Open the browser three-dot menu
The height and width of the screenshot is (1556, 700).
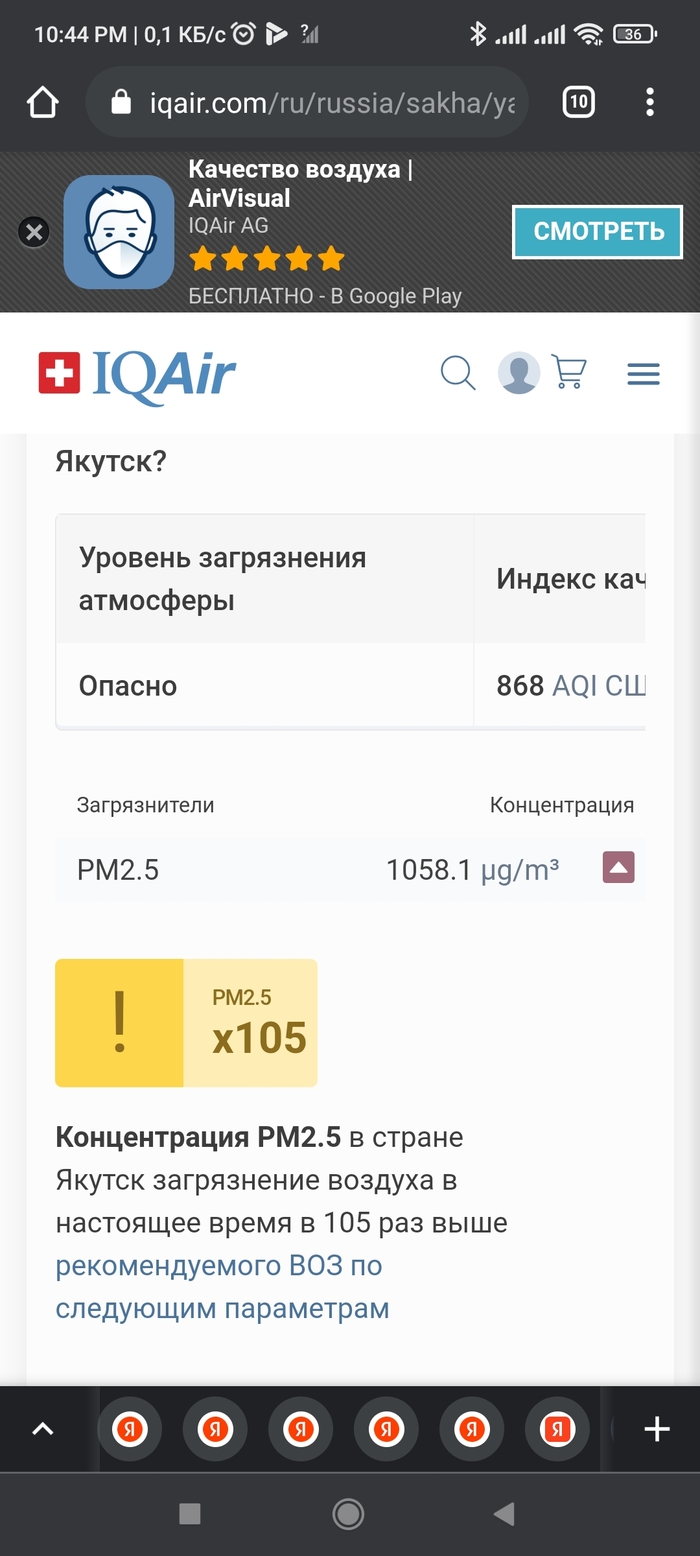point(650,102)
